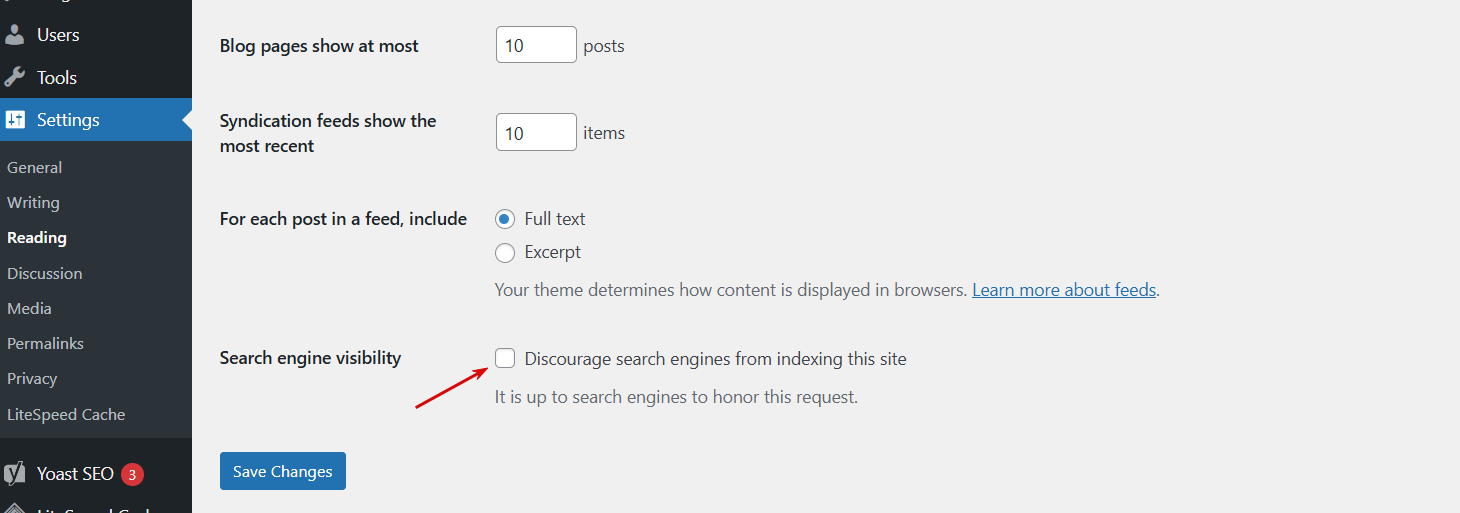
Task: Click the Yoast notification badge showing 3
Action: 132,474
